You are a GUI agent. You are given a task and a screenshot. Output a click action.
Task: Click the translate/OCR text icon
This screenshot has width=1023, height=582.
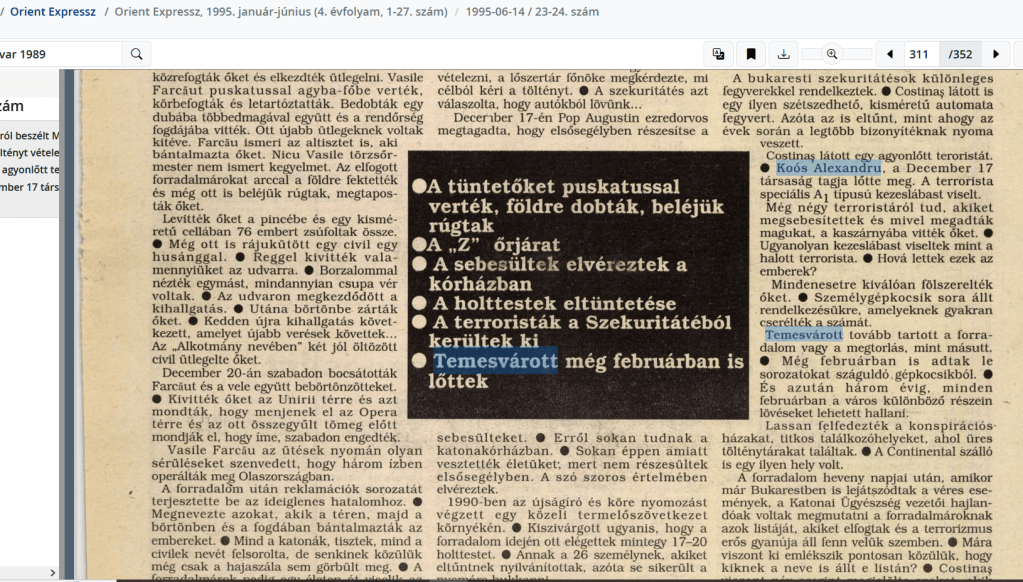click(x=718, y=54)
